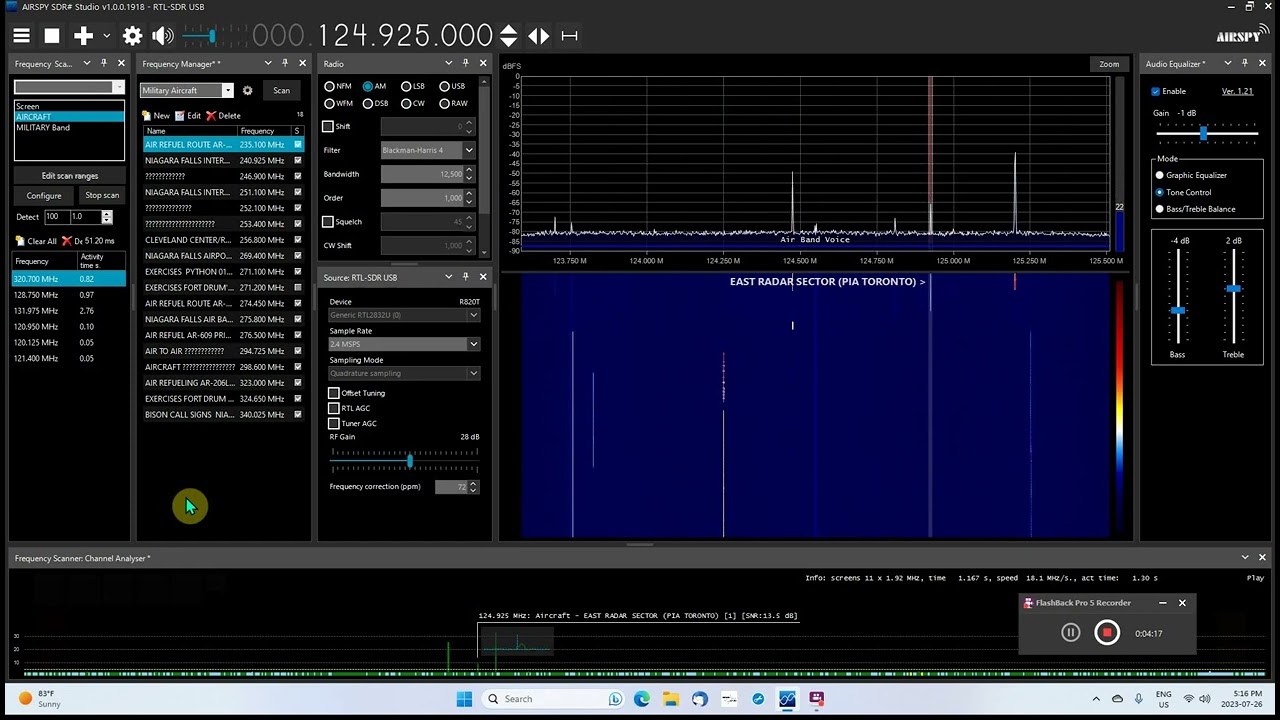The width and height of the screenshot is (1280, 720).
Task: Select LSB demodulation mode
Action: click(x=413, y=86)
